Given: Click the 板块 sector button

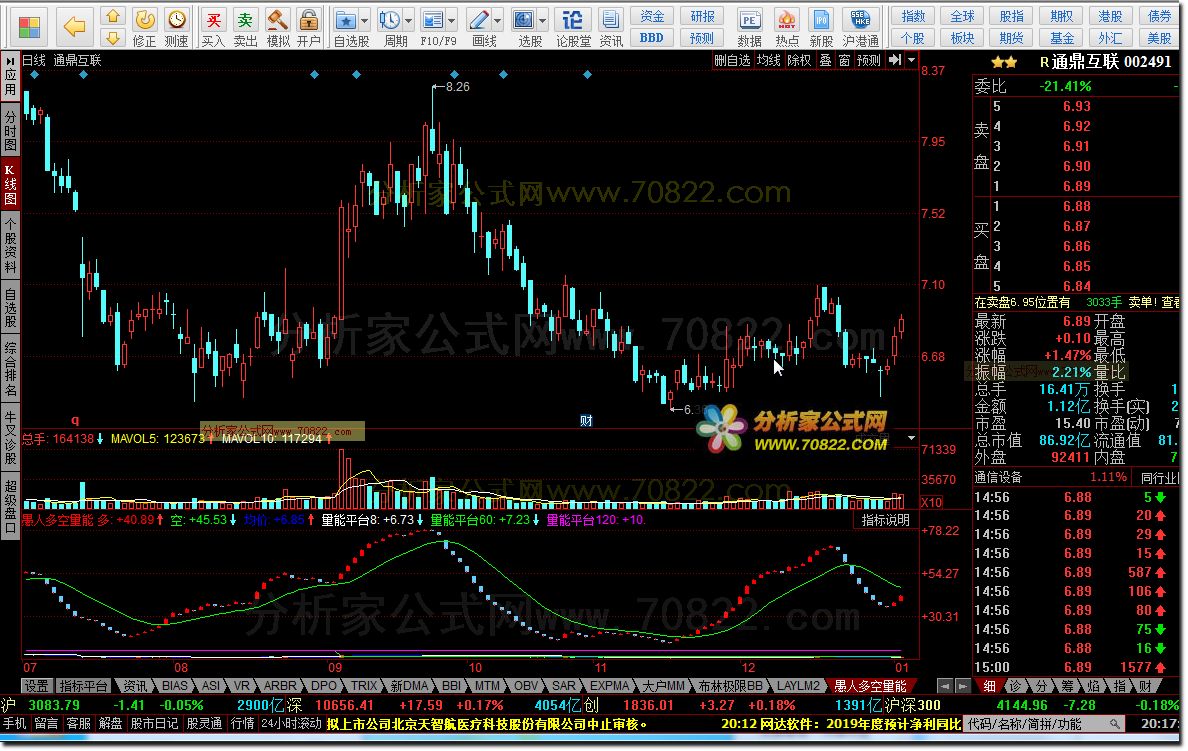Looking at the screenshot, I should coord(962,38).
